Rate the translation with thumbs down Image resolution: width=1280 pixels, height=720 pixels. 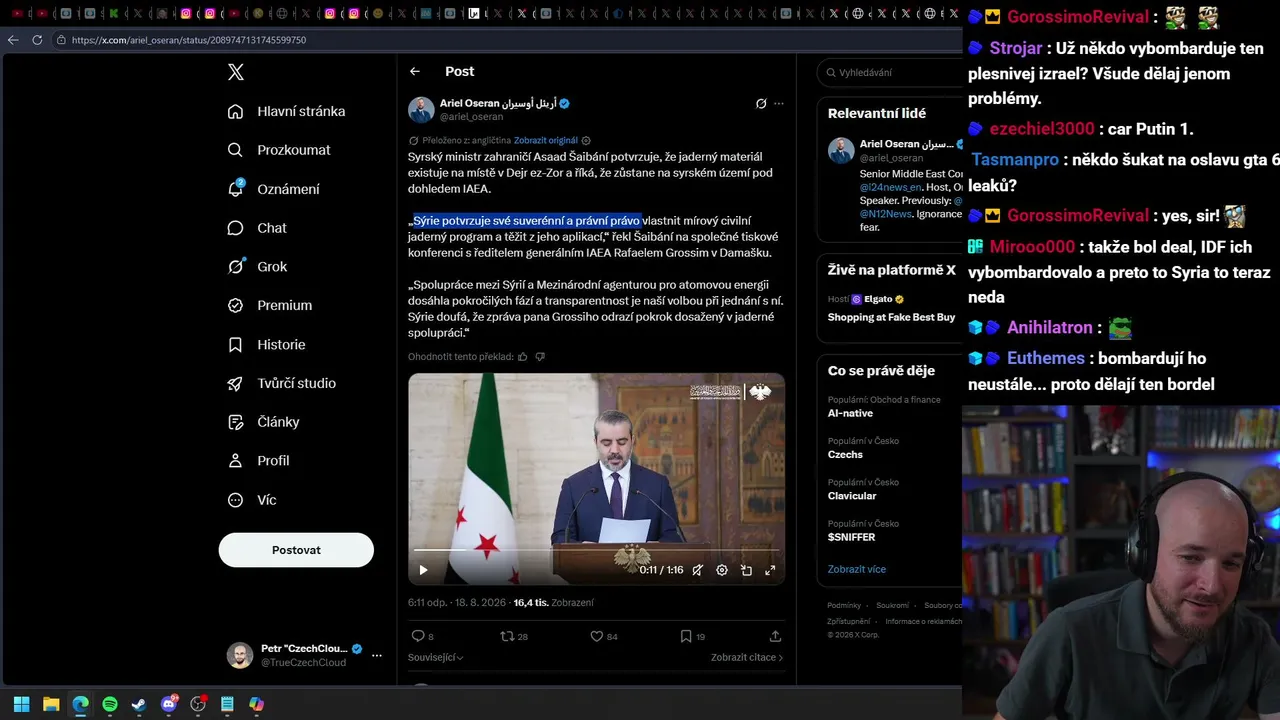point(540,357)
